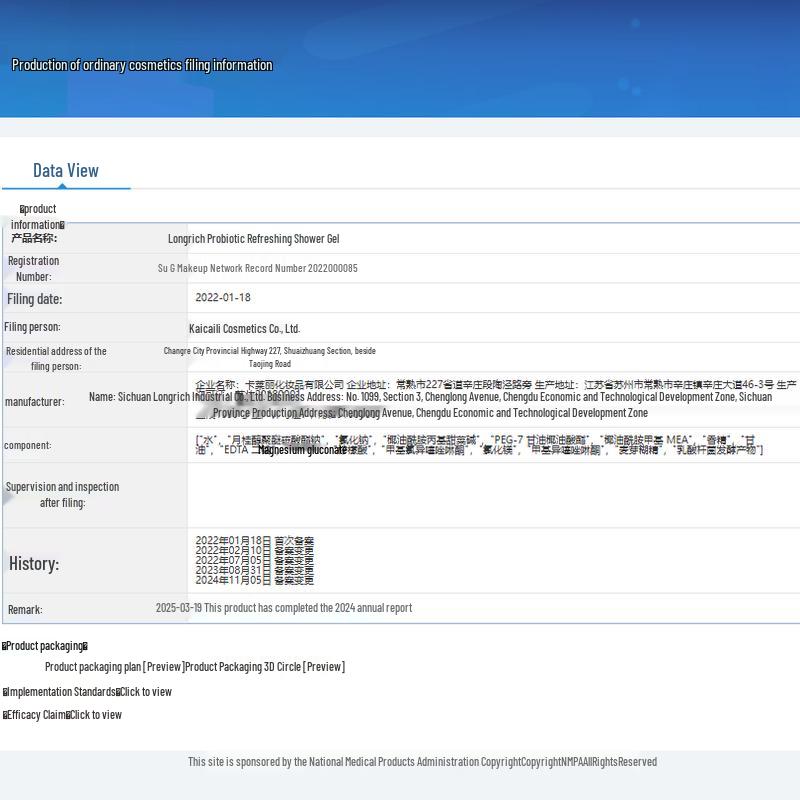Click the Sichuan Longrich manufacturer details
The height and width of the screenshot is (800, 800).
(x=430, y=404)
